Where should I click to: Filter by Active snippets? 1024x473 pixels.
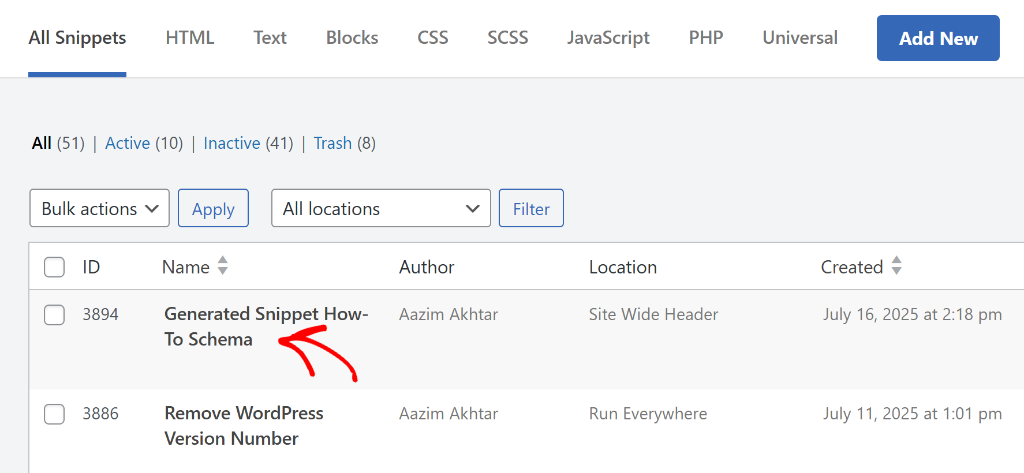127,143
